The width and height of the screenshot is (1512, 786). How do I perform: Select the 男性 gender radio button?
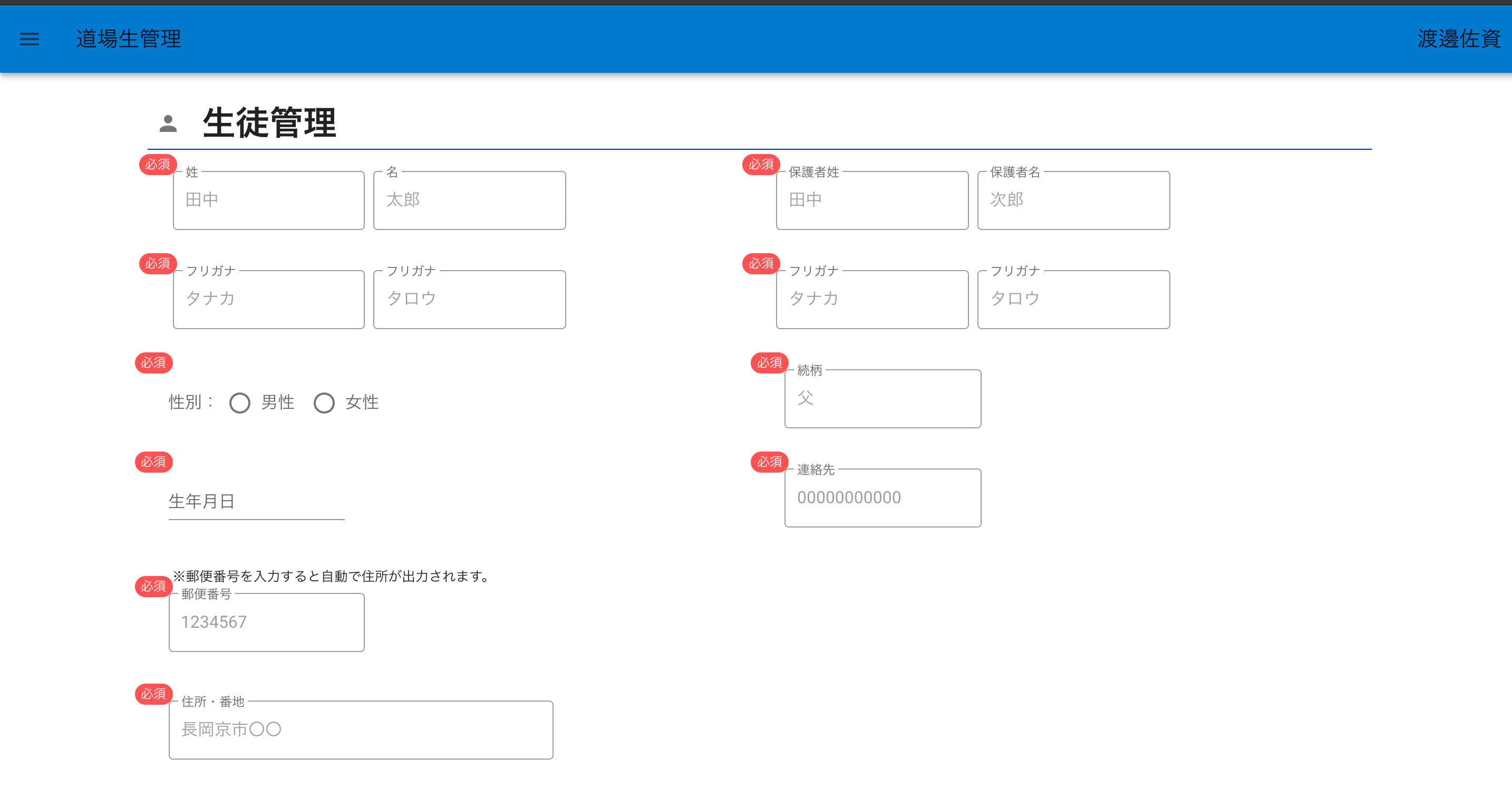tap(239, 403)
